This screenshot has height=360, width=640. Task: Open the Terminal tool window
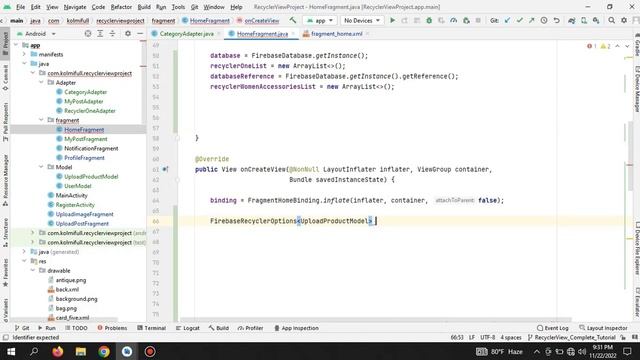(151, 328)
